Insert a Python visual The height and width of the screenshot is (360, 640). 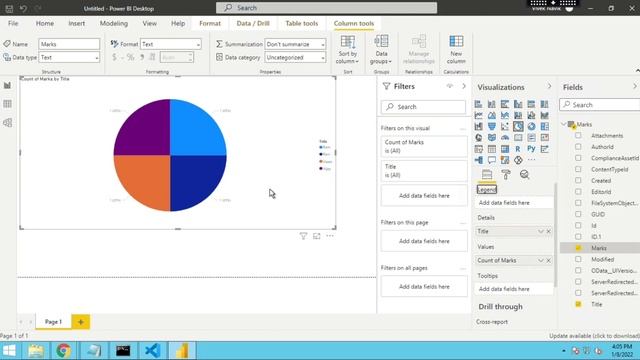[531, 149]
